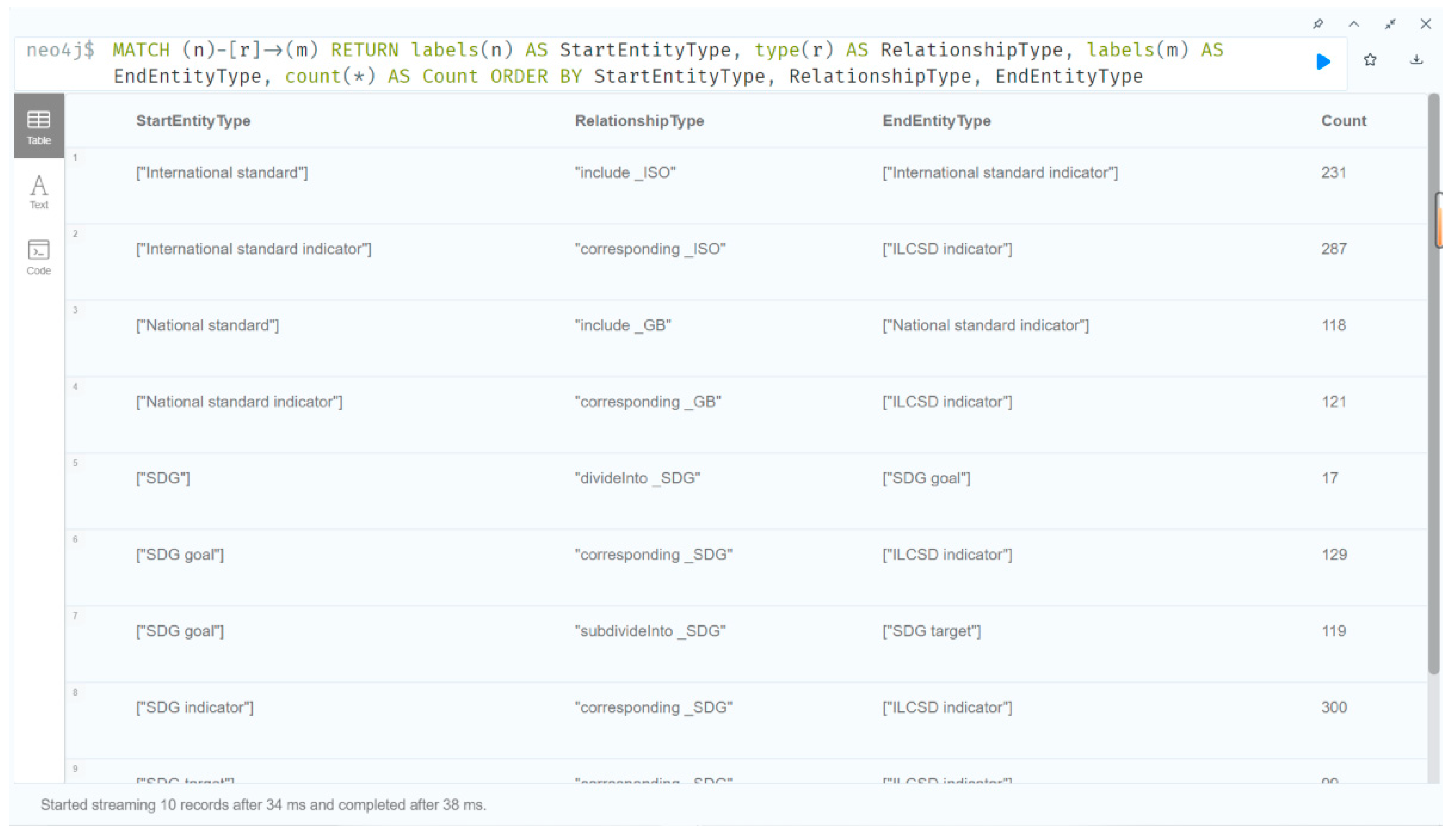Click the EndEntityType column header
This screenshot has height=840, width=1453.
point(937,121)
